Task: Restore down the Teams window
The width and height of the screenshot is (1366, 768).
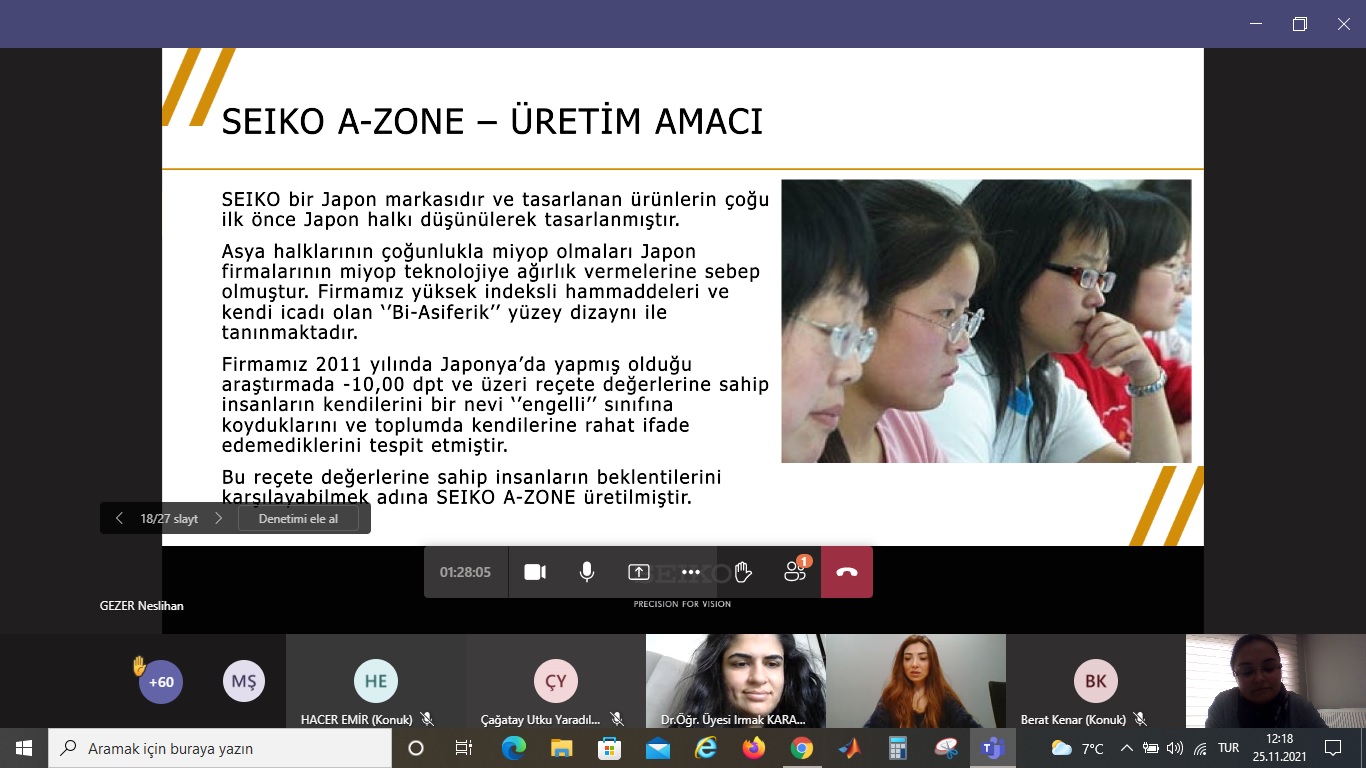Action: [x=1299, y=24]
